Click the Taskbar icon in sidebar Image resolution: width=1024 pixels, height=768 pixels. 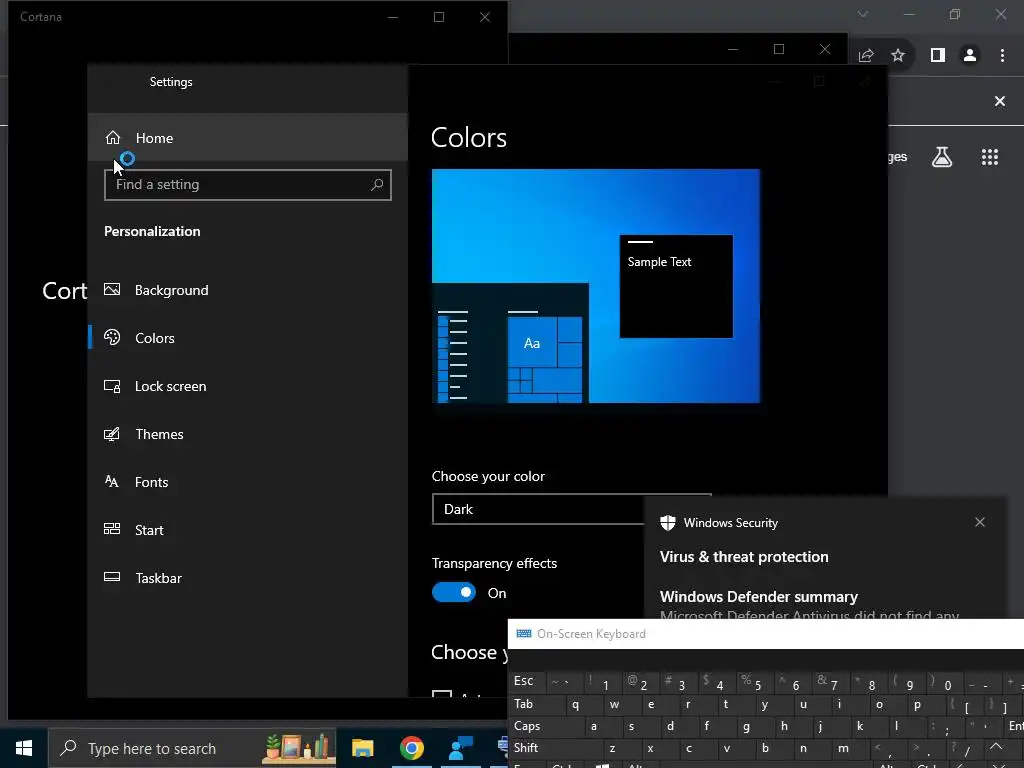(112, 577)
